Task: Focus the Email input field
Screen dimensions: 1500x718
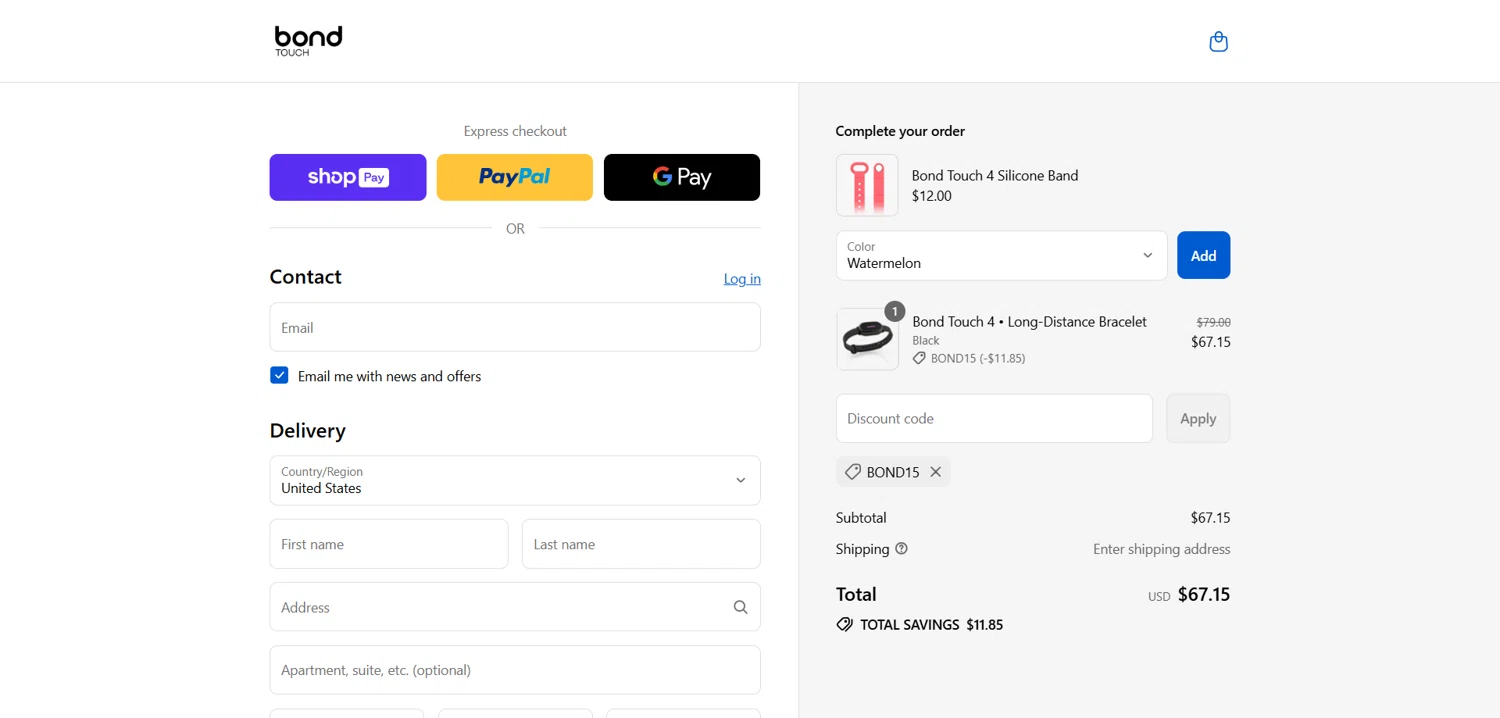Action: coord(515,327)
